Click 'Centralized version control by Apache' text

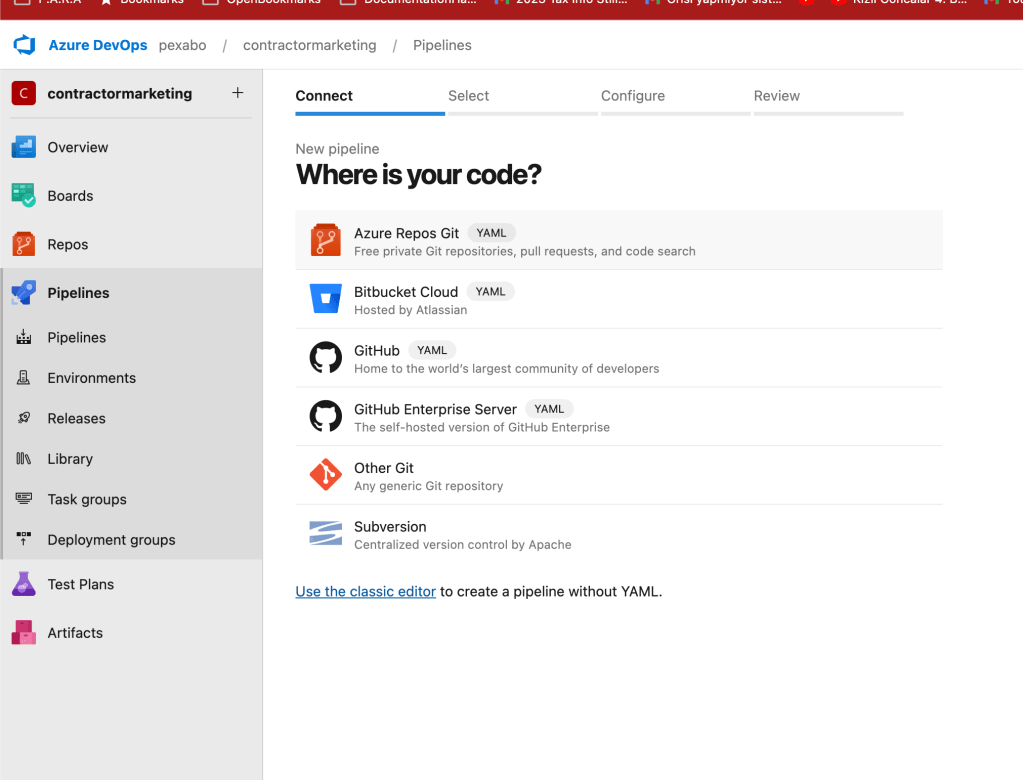pyautogui.click(x=463, y=545)
